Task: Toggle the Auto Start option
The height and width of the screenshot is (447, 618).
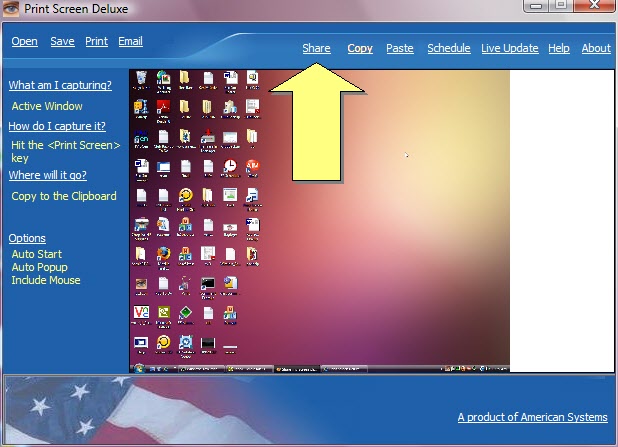Action: tap(37, 254)
